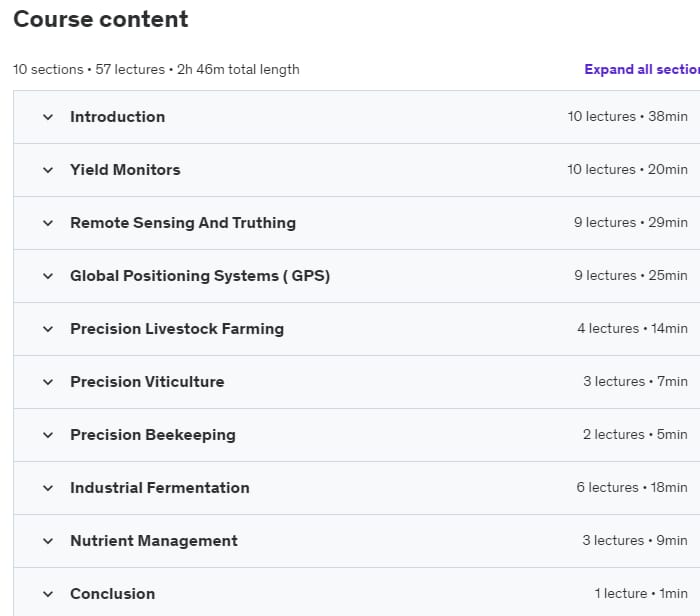Open the Yield Monitors section title
The height and width of the screenshot is (616, 700).
pyautogui.click(x=125, y=170)
